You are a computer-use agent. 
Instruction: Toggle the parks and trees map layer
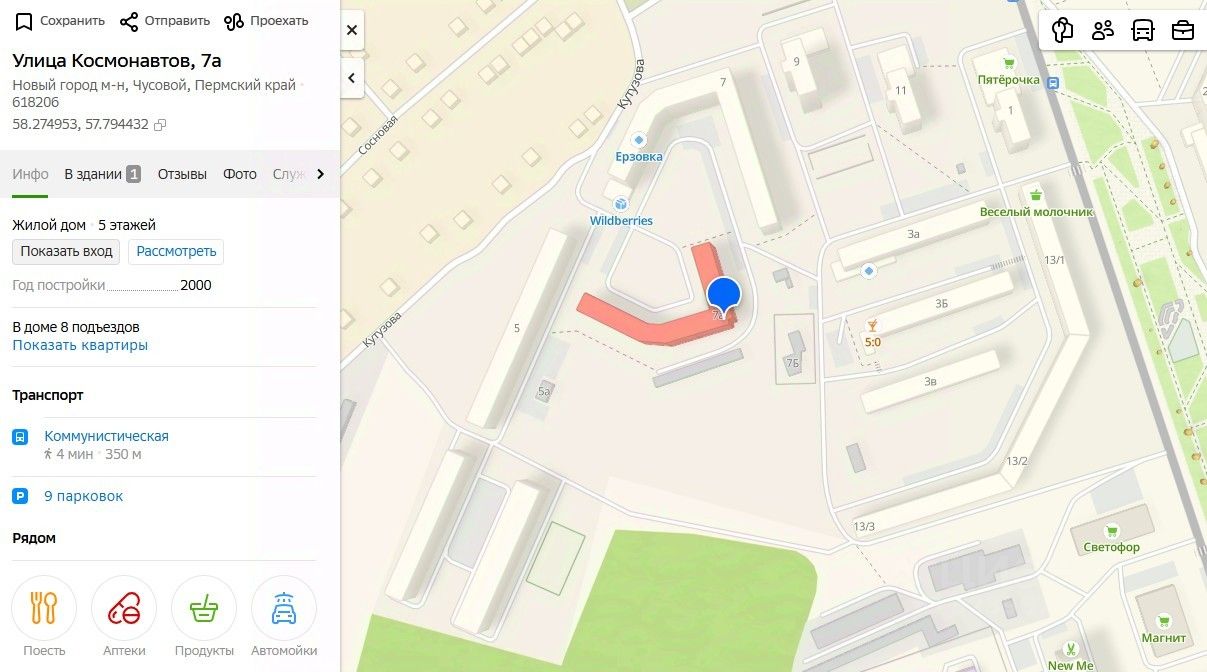tap(1063, 30)
